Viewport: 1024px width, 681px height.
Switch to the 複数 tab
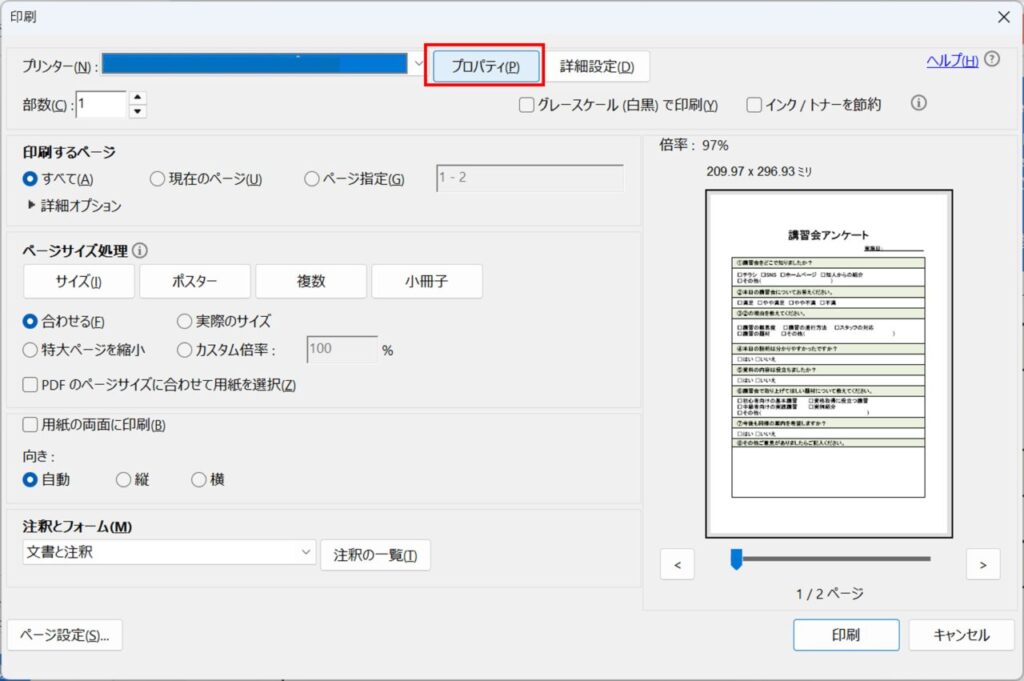[x=311, y=281]
